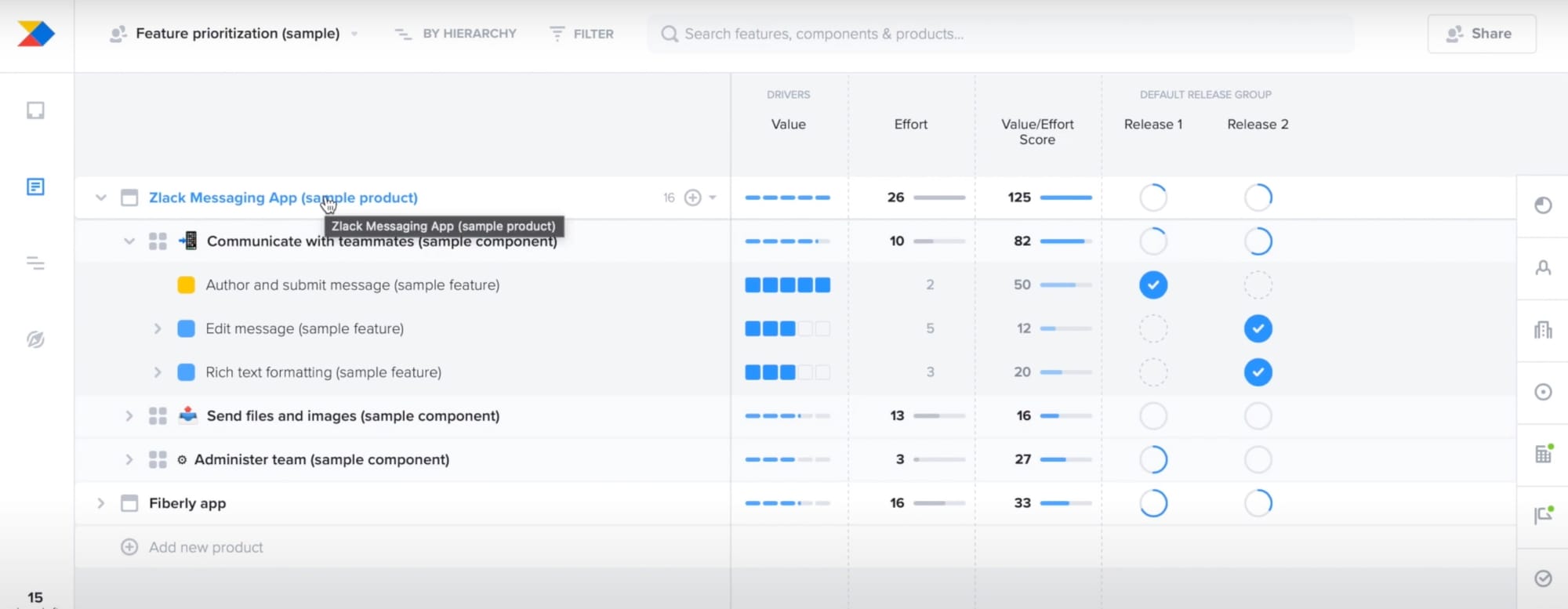Open Author and submit message feature

352,285
